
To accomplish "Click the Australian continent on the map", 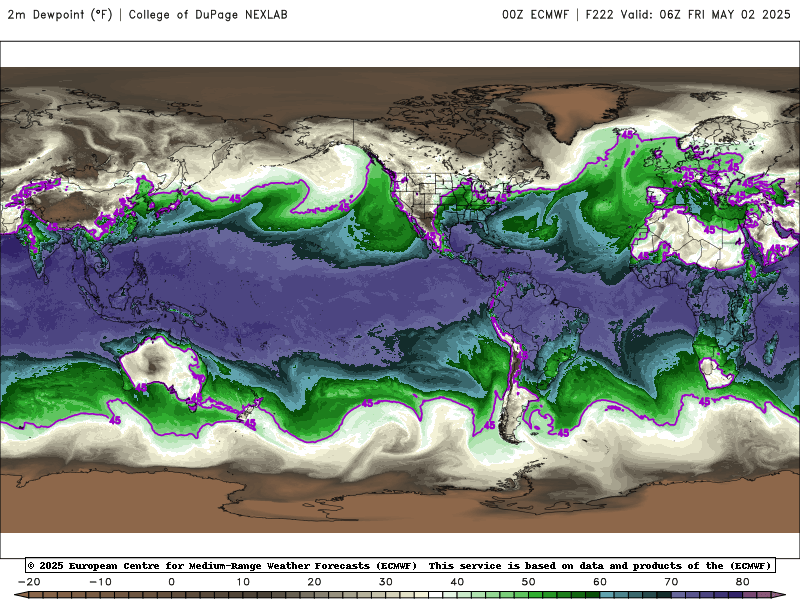I will [x=162, y=366].
